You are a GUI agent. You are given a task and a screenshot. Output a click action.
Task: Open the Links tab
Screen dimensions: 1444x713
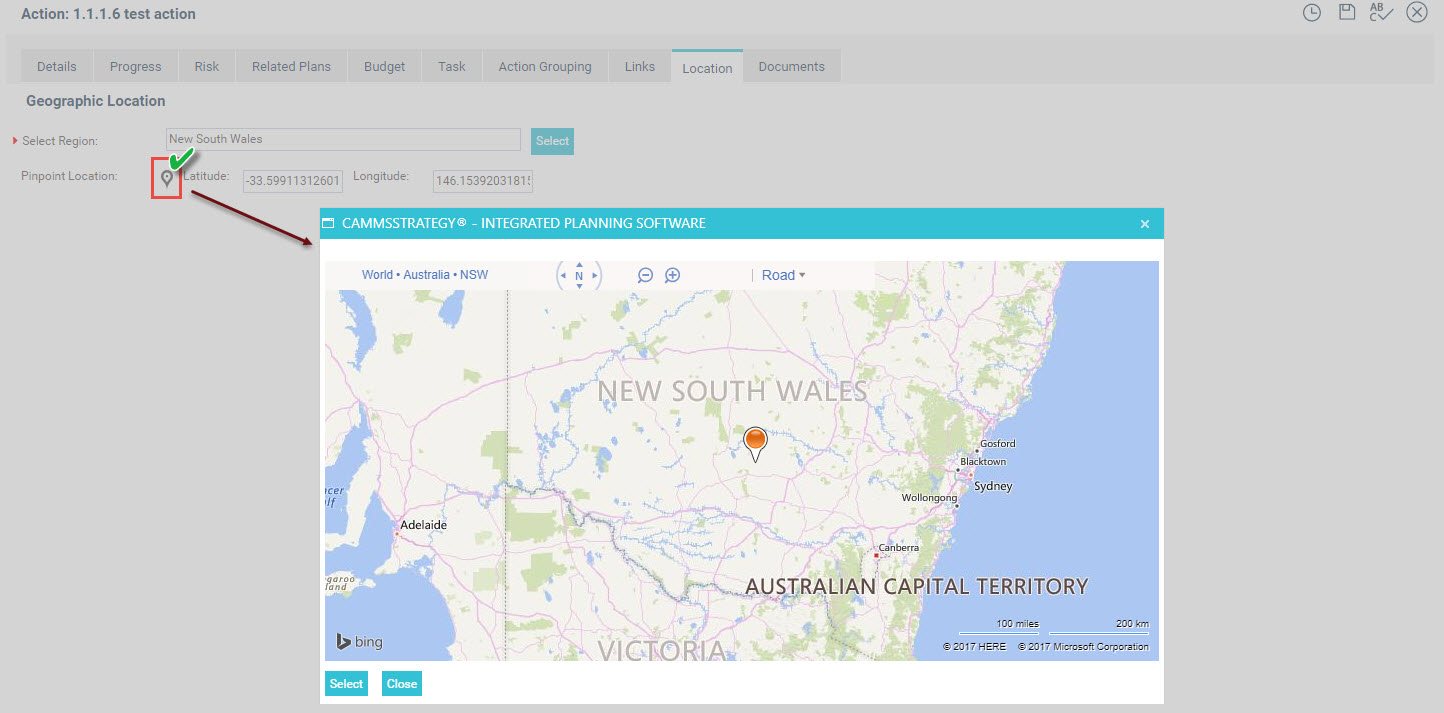point(640,66)
